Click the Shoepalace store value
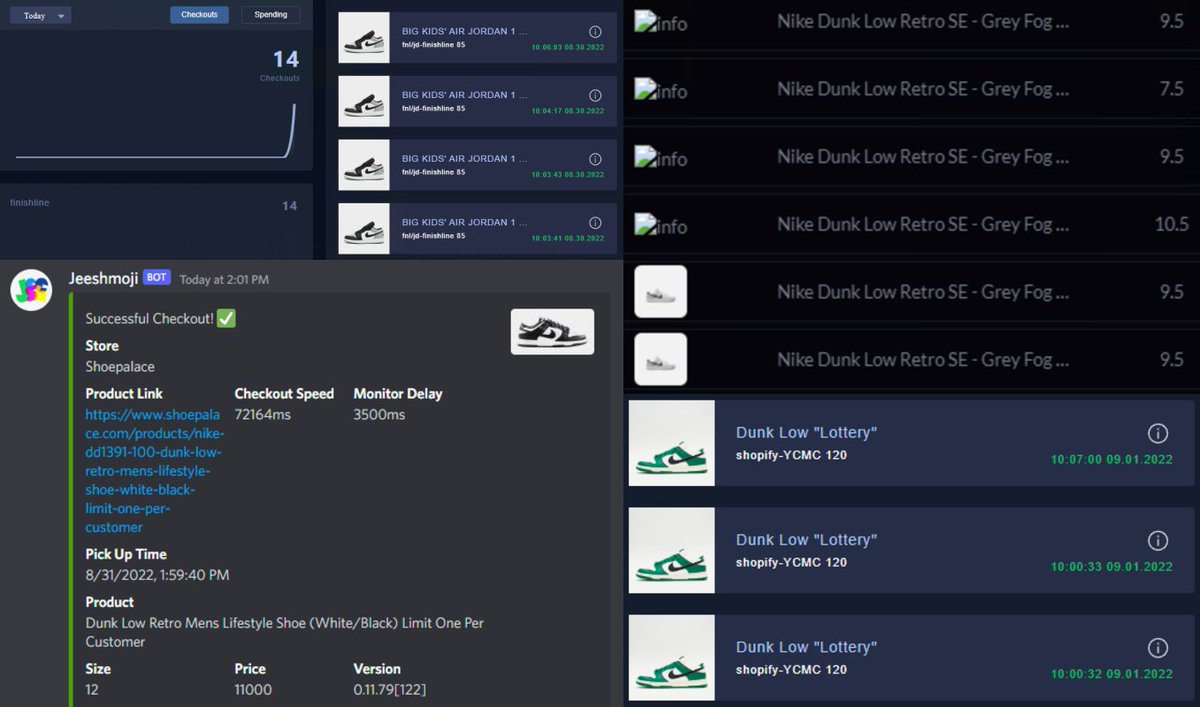This screenshot has width=1200, height=707. [x=120, y=367]
